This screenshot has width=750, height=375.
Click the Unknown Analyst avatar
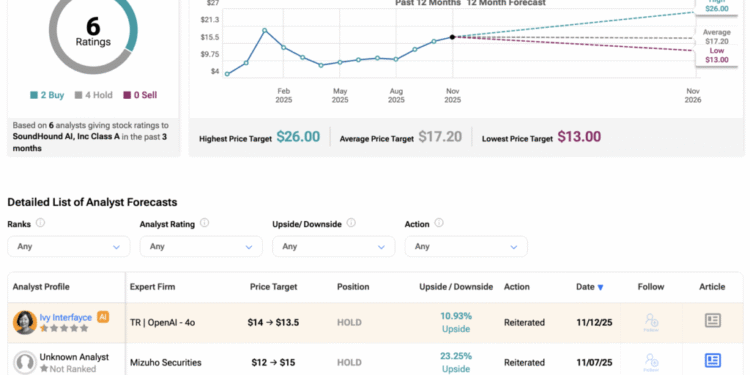coord(25,363)
